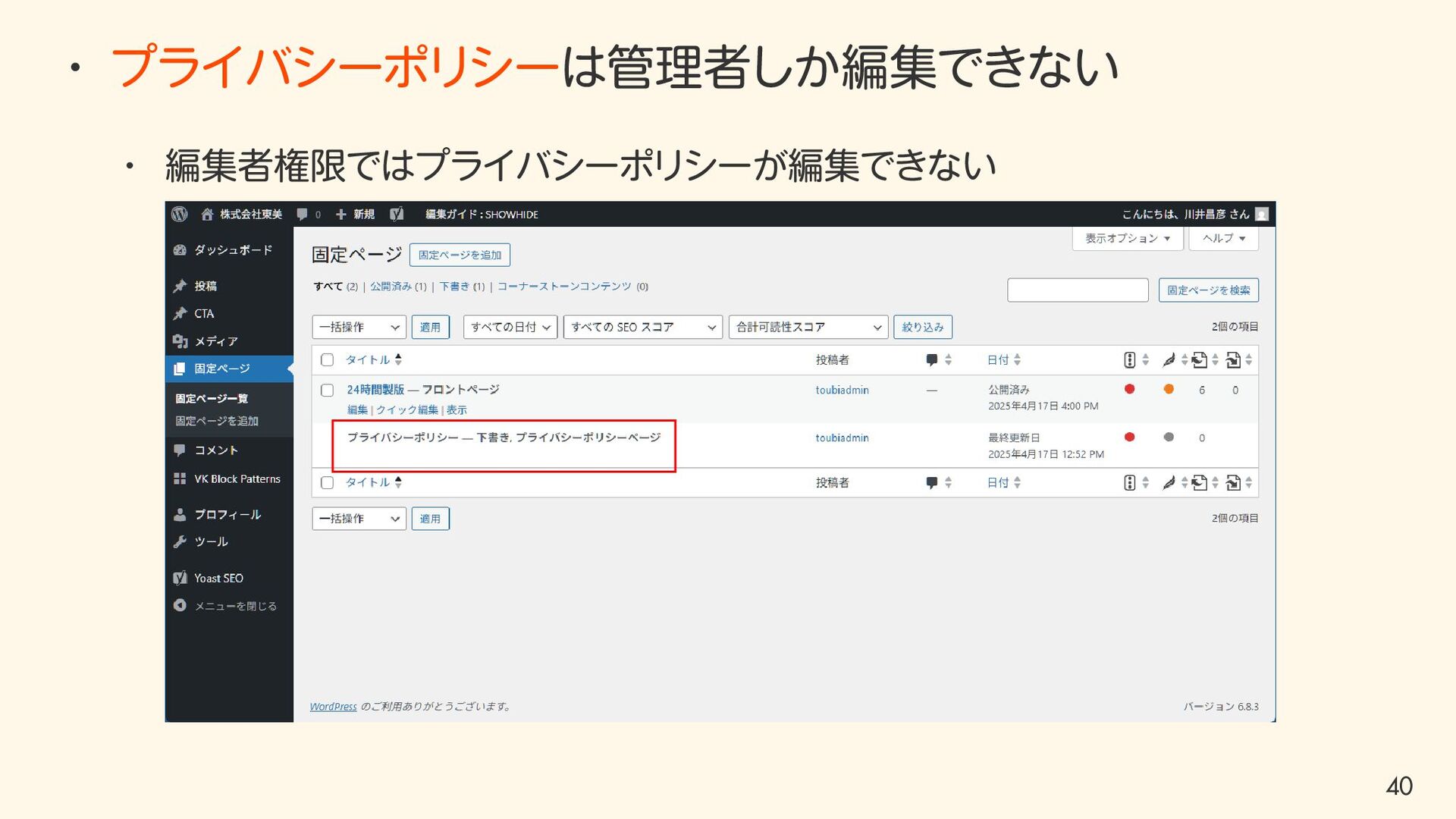The width and height of the screenshot is (1456, 819).
Task: Filter by 下書き status tab
Action: tap(454, 287)
